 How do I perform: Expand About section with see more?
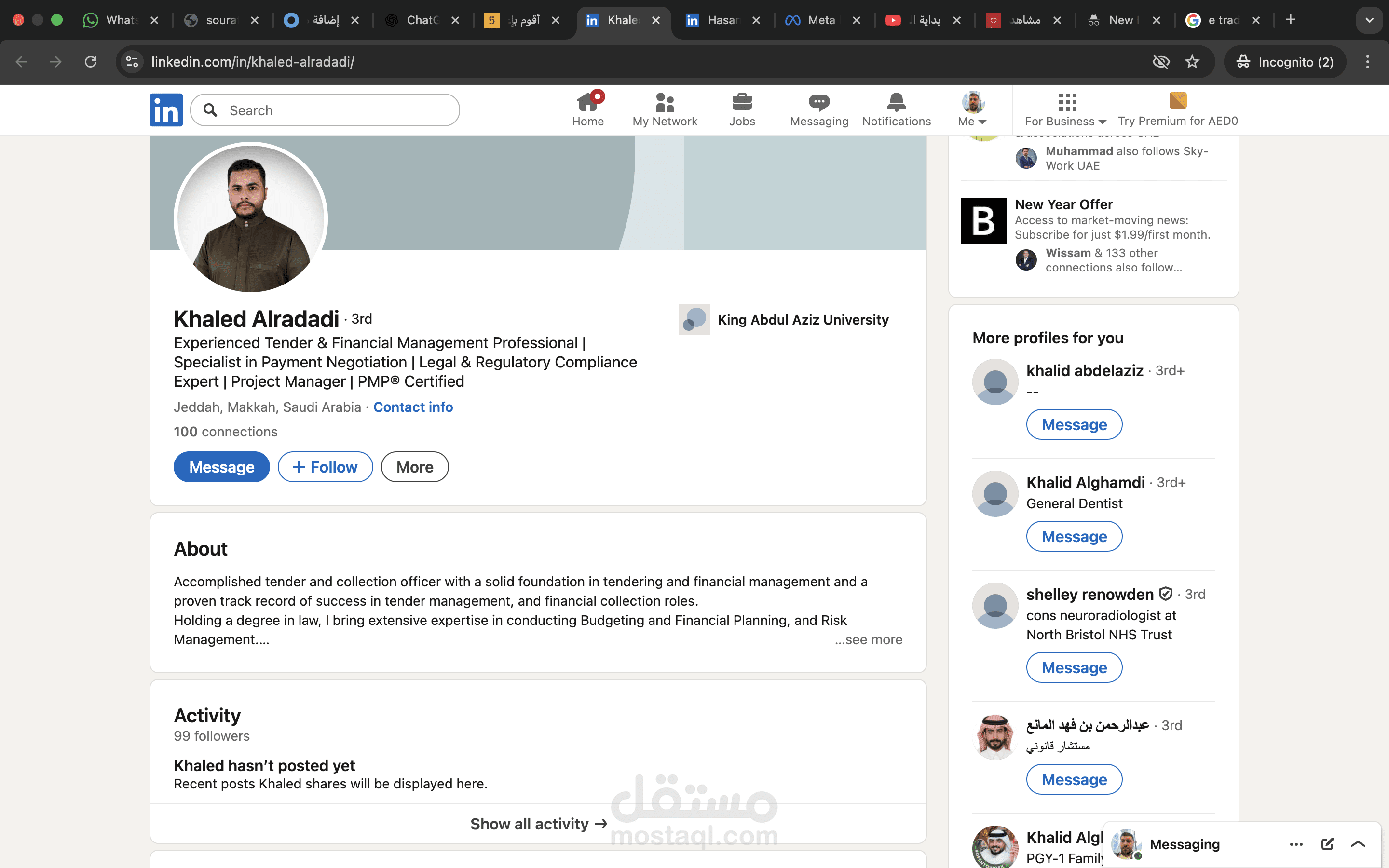tap(869, 639)
